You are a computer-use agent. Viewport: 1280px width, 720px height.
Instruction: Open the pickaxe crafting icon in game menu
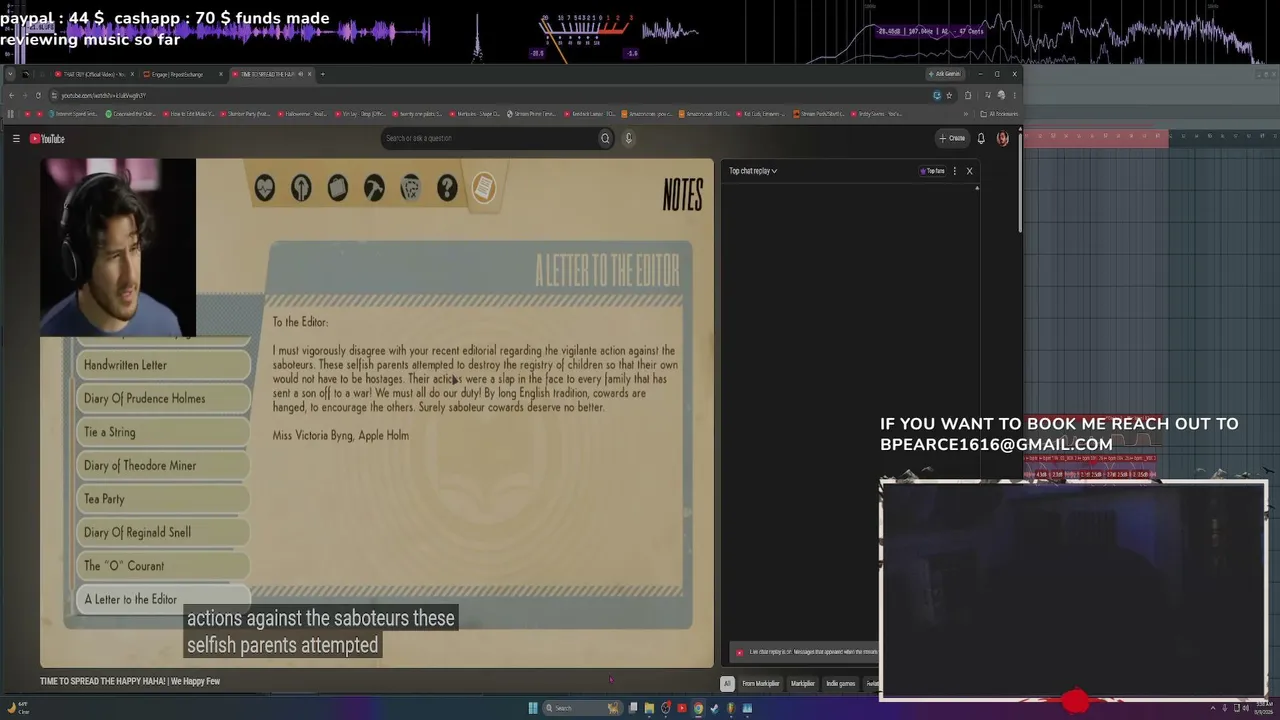tap(374, 187)
